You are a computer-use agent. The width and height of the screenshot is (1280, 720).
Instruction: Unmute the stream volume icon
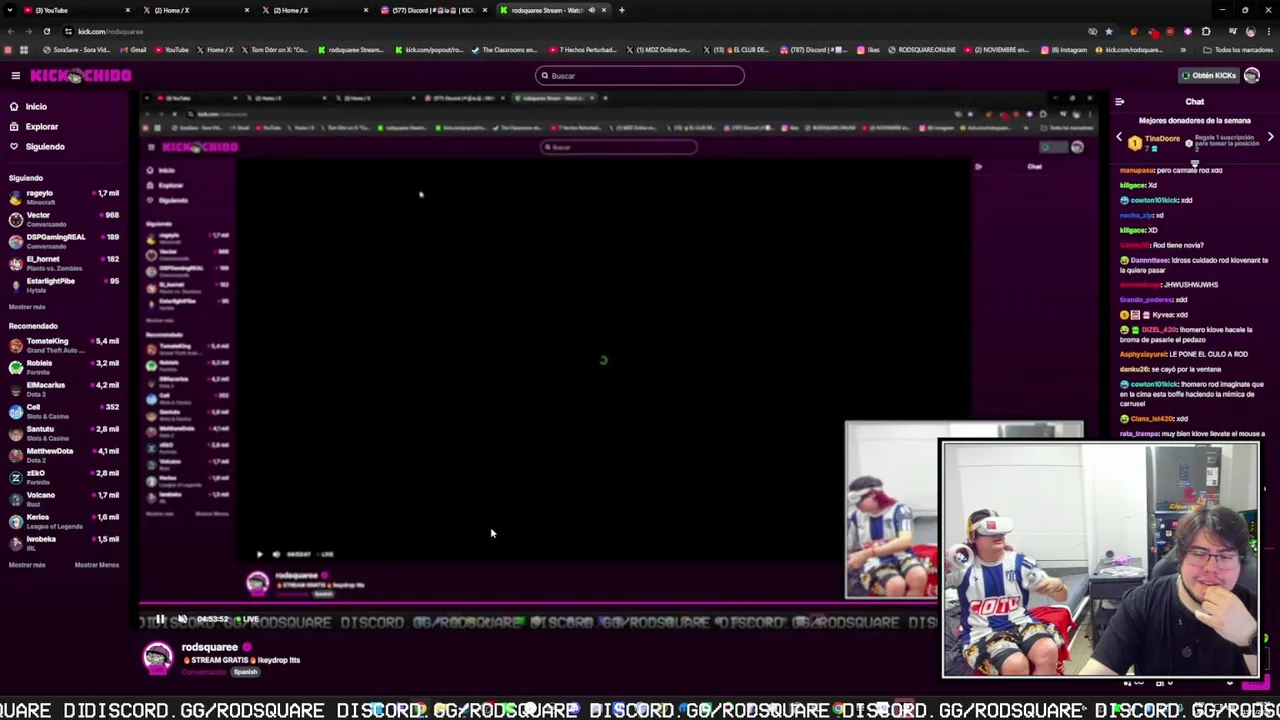pos(182,619)
